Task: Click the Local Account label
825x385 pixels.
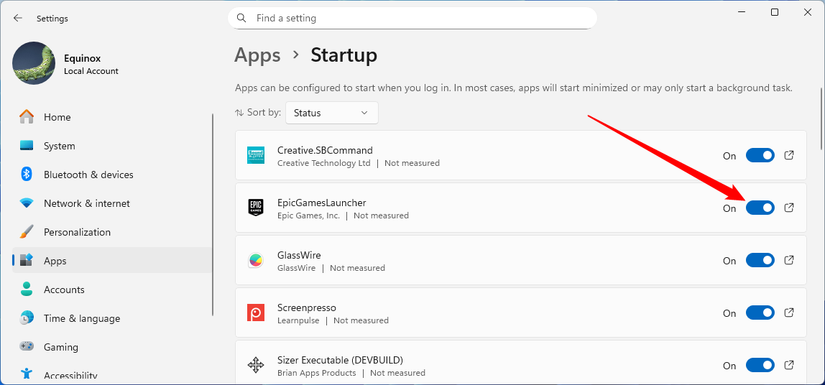Action: 91,71
